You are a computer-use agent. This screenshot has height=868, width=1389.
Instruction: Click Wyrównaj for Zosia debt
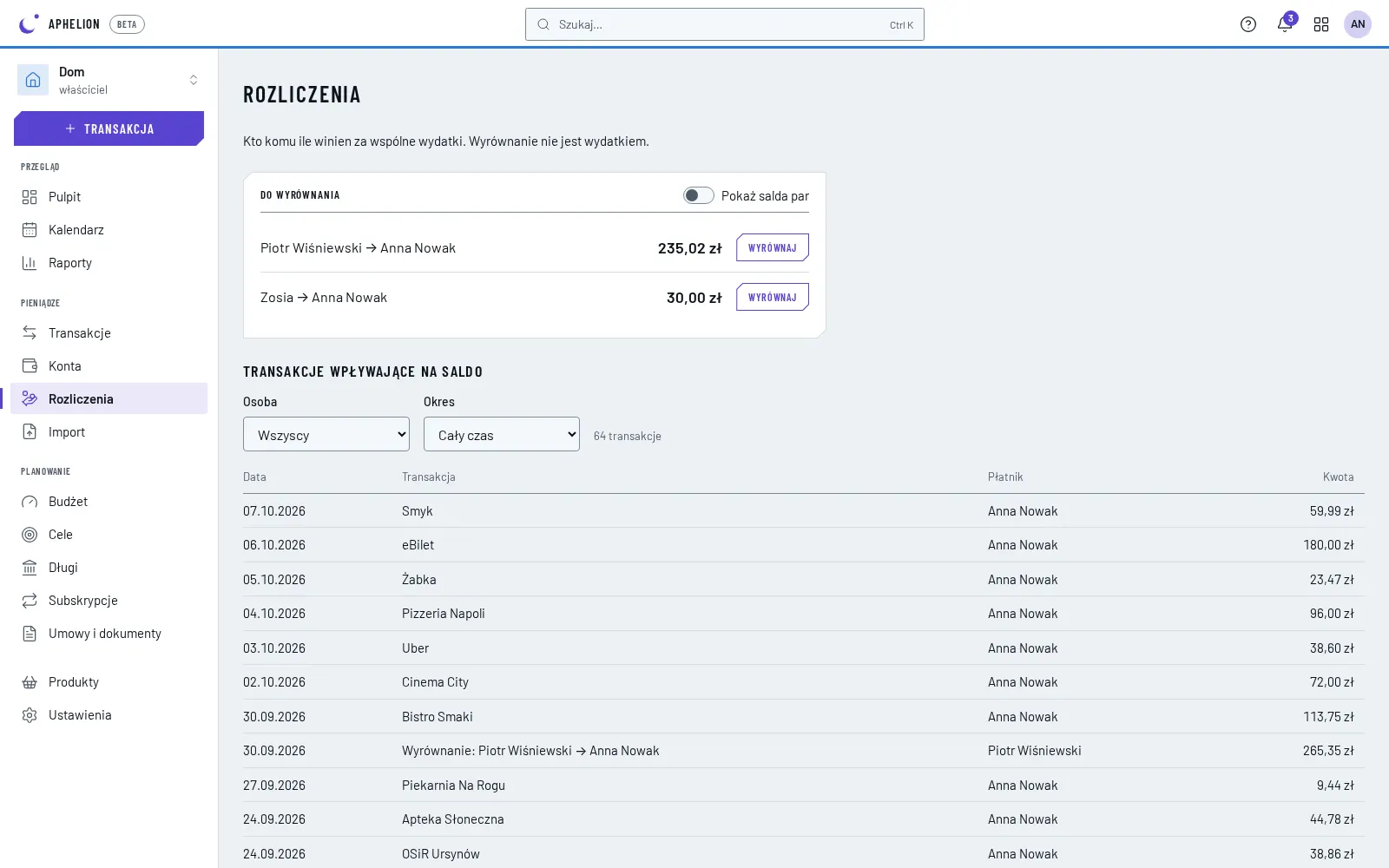(773, 297)
